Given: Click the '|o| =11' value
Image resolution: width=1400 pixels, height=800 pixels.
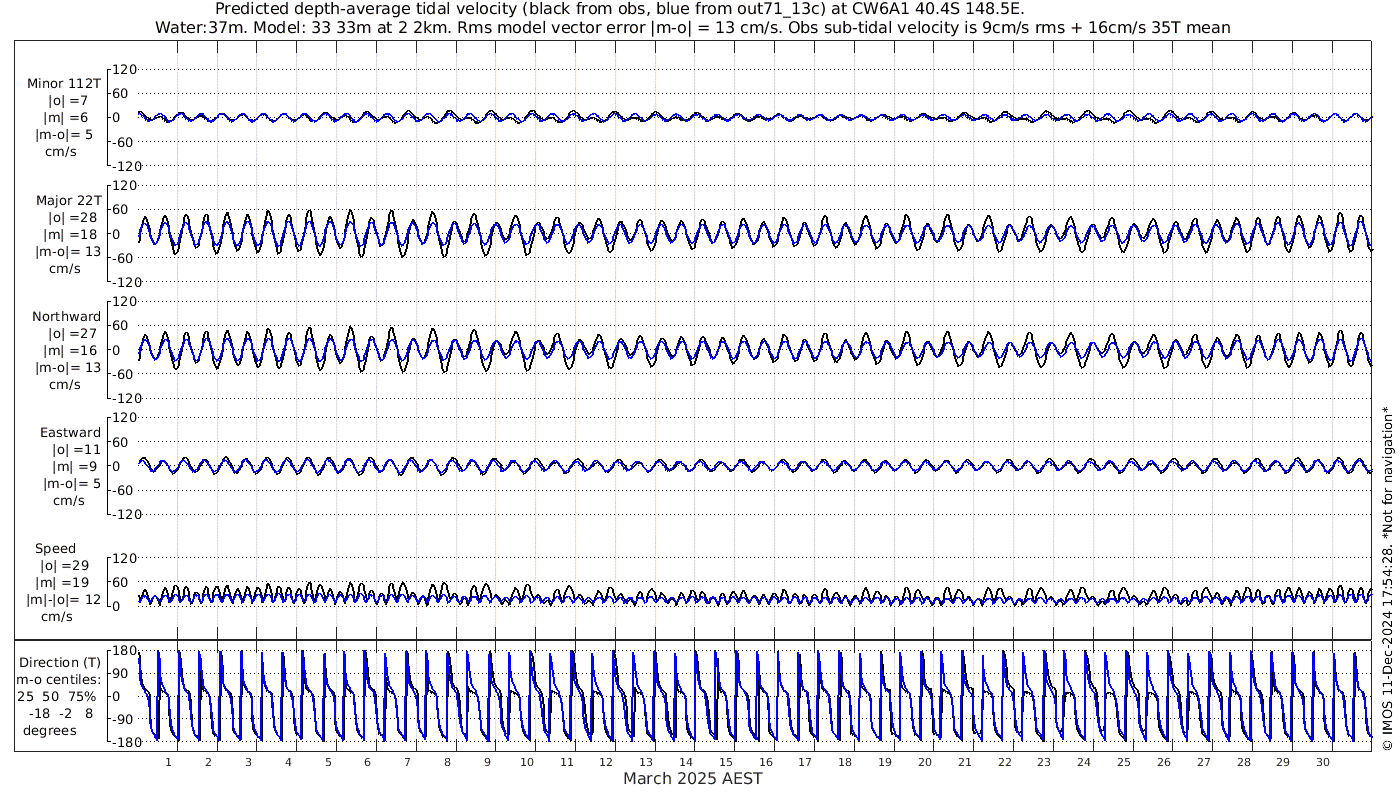Looking at the screenshot, I should click(75, 450).
